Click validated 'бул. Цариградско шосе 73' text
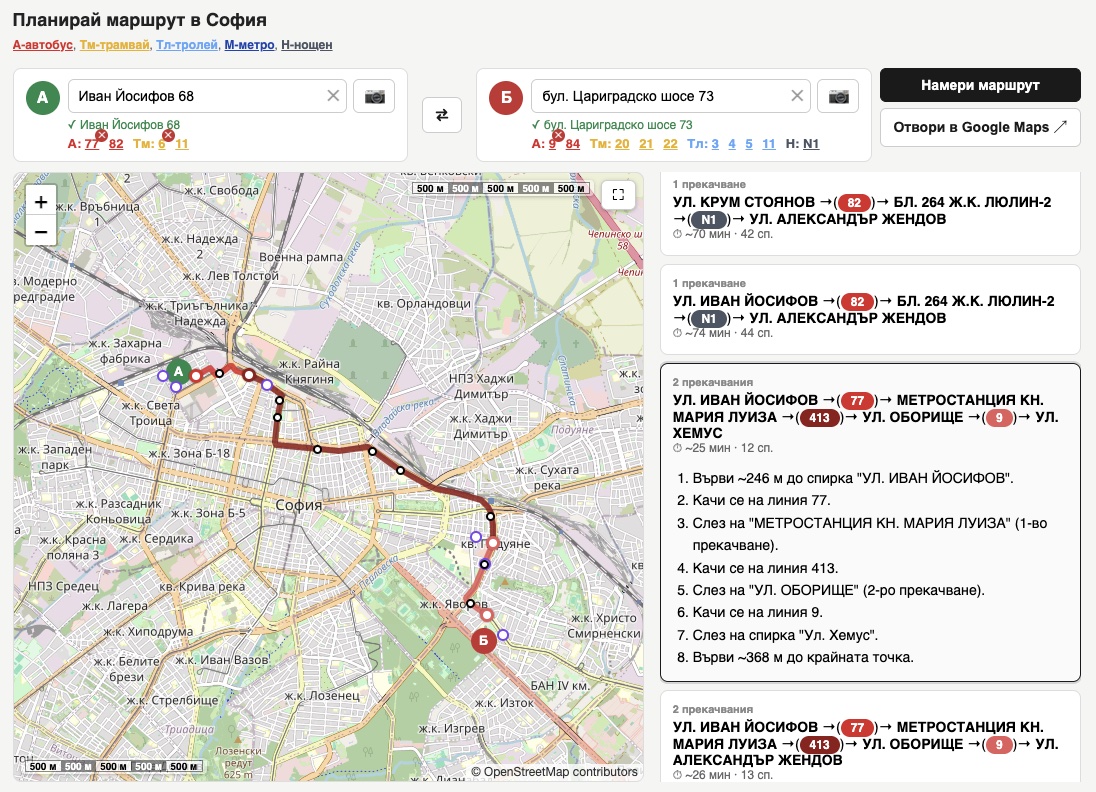Screen dimensions: 1096x792 (x=618, y=125)
